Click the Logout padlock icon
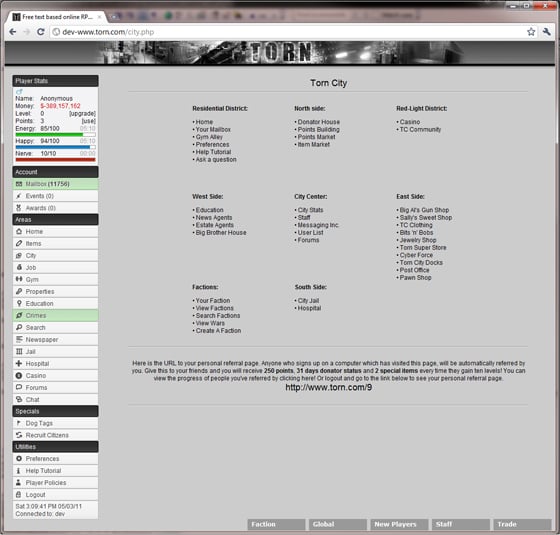The image size is (560, 535). click(x=19, y=494)
